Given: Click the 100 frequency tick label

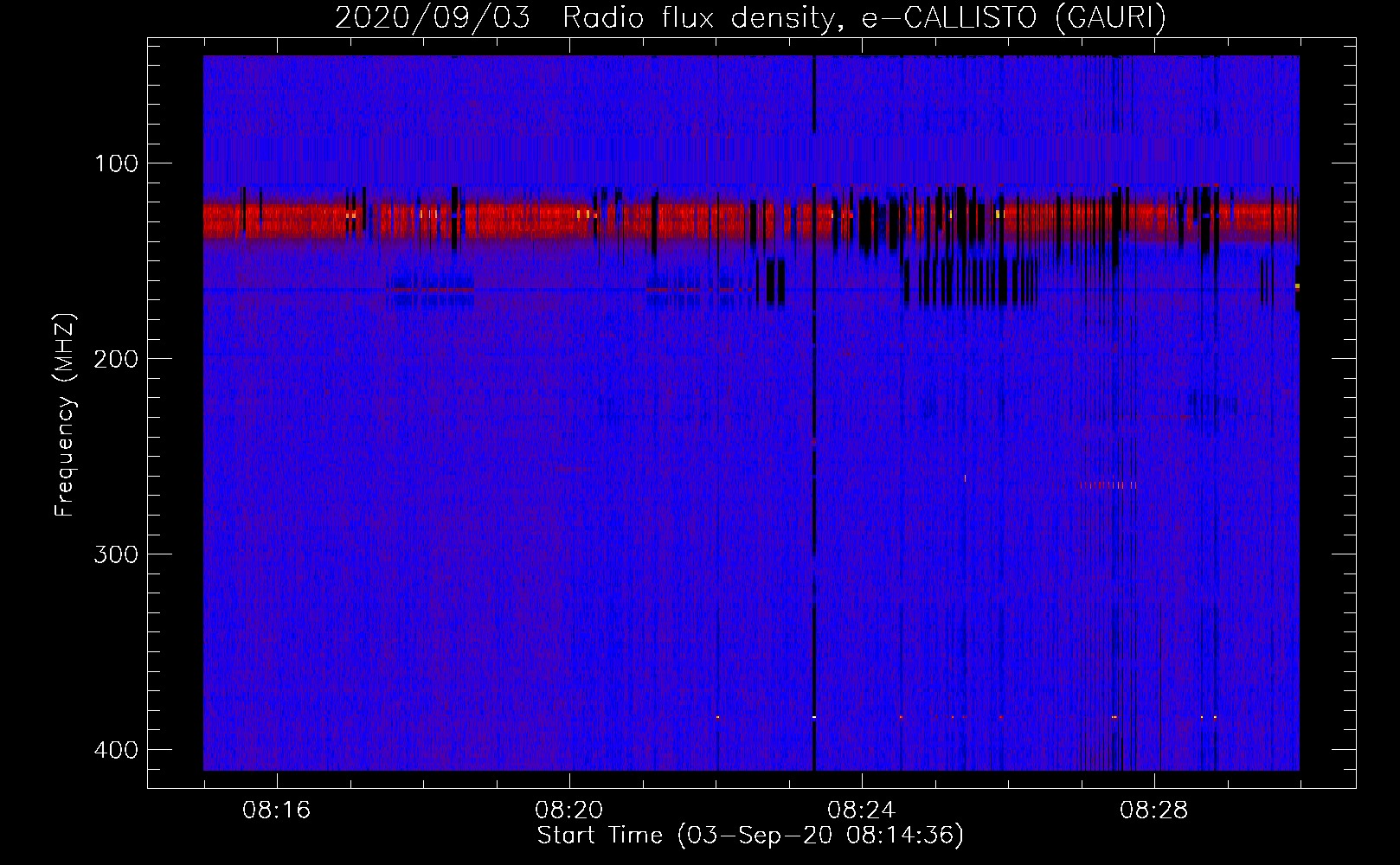Looking at the screenshot, I should (116, 163).
